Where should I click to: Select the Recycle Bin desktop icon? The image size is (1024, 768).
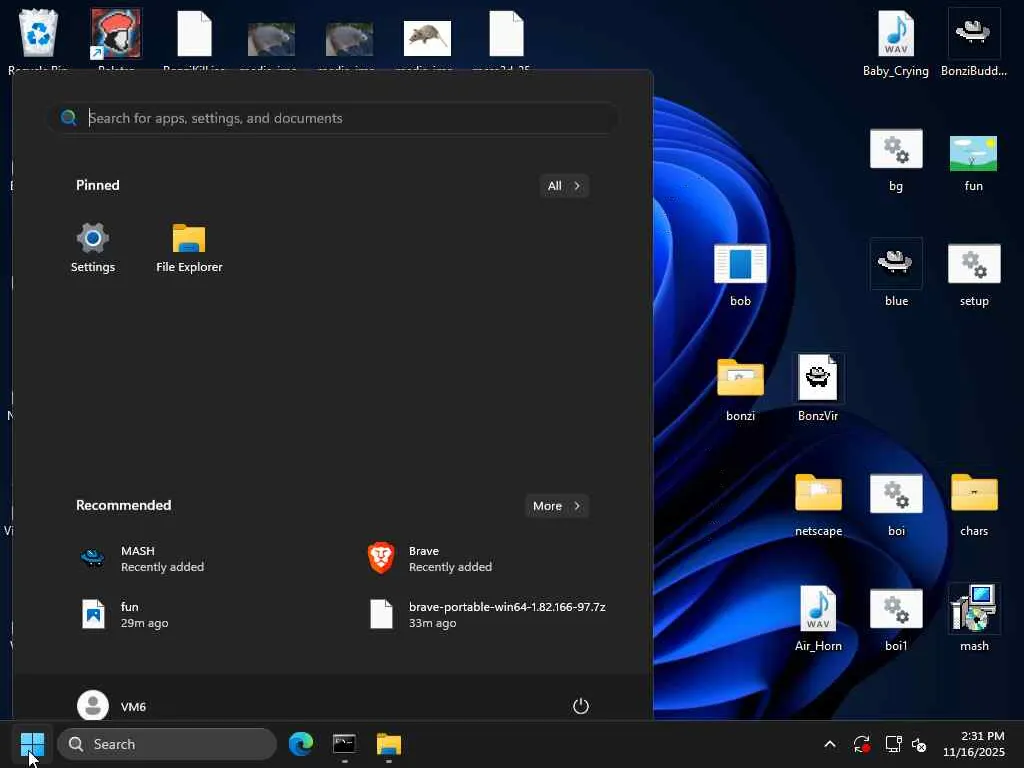tap(38, 38)
